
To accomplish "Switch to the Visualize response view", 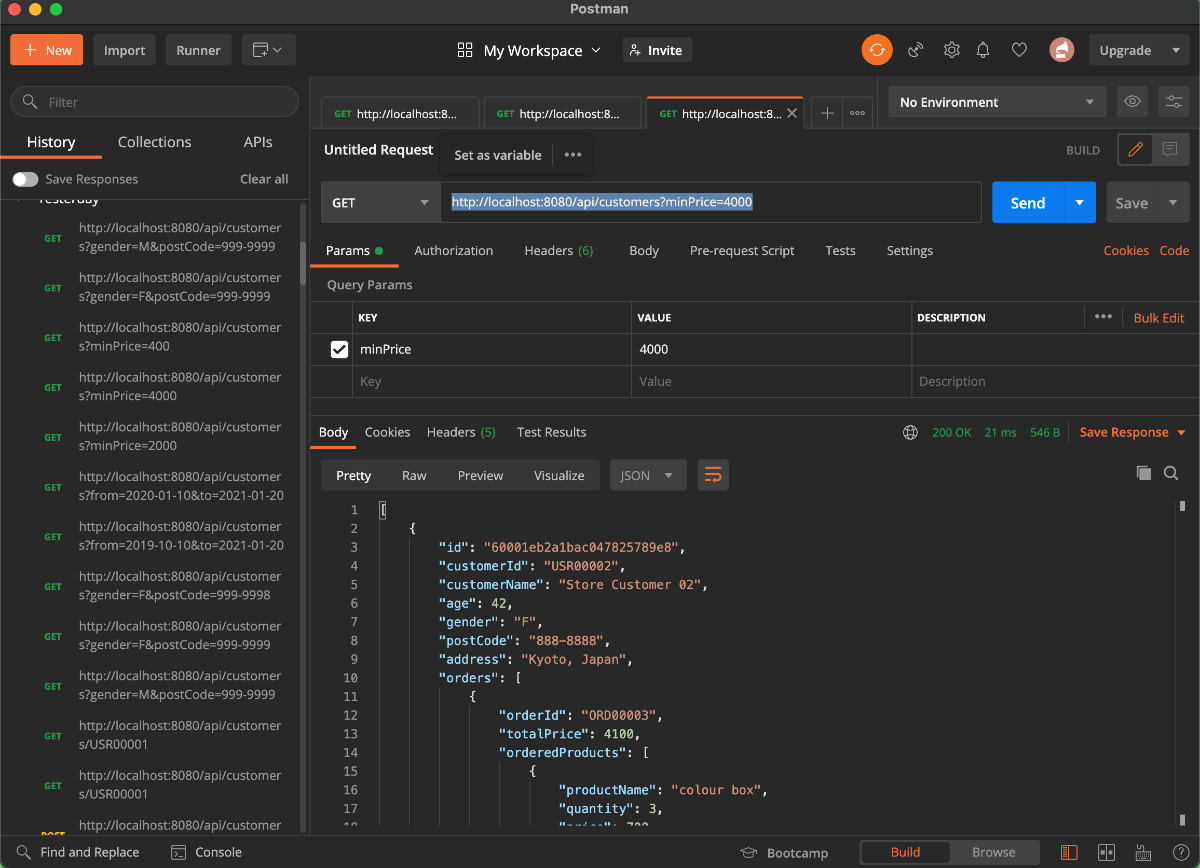I will [x=559, y=475].
